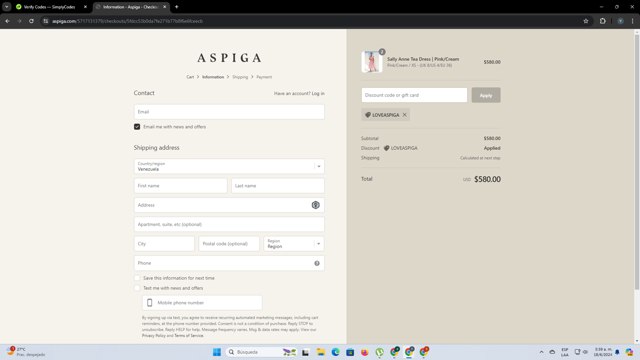Click the phone help question mark icon

pyautogui.click(x=317, y=263)
